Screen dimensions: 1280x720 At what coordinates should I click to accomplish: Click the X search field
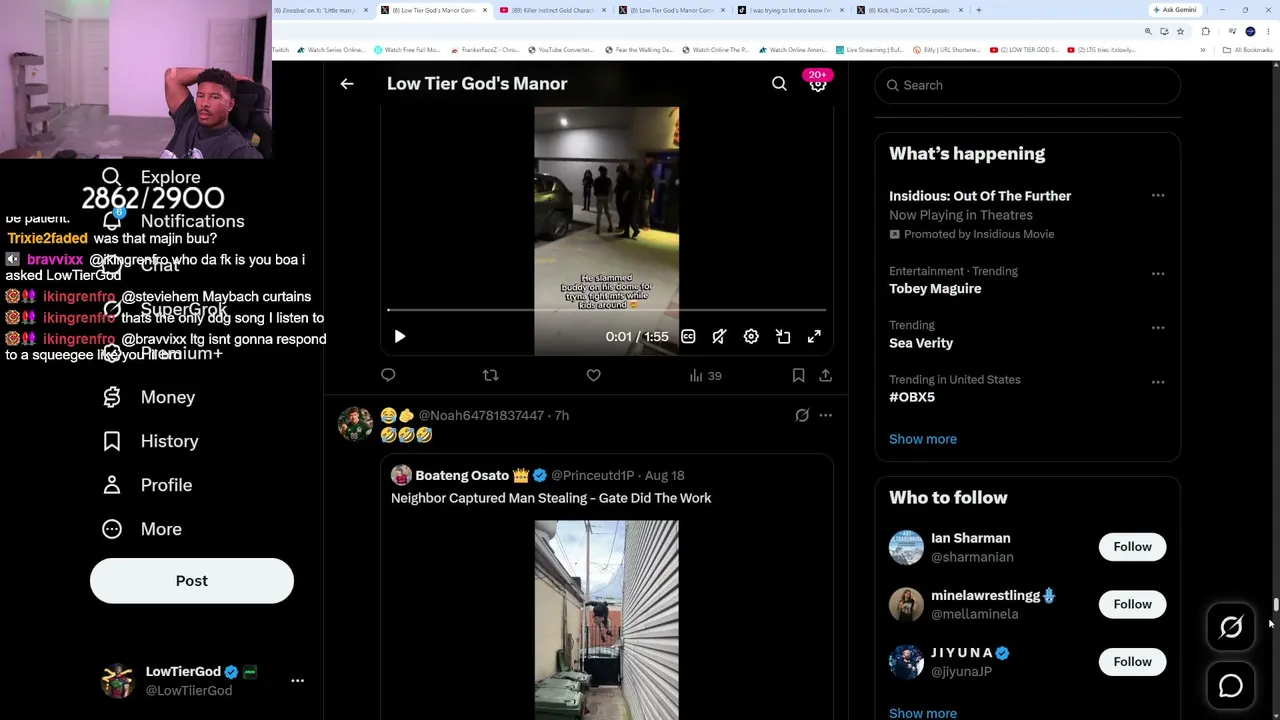(x=1028, y=85)
